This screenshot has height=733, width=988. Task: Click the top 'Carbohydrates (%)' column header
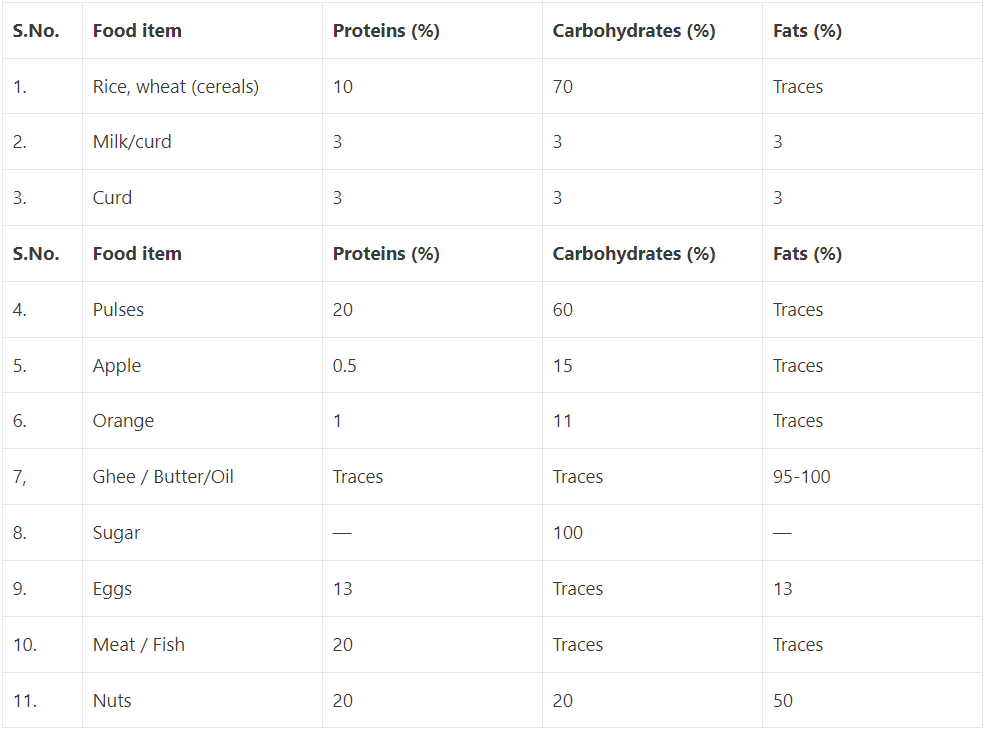(634, 31)
